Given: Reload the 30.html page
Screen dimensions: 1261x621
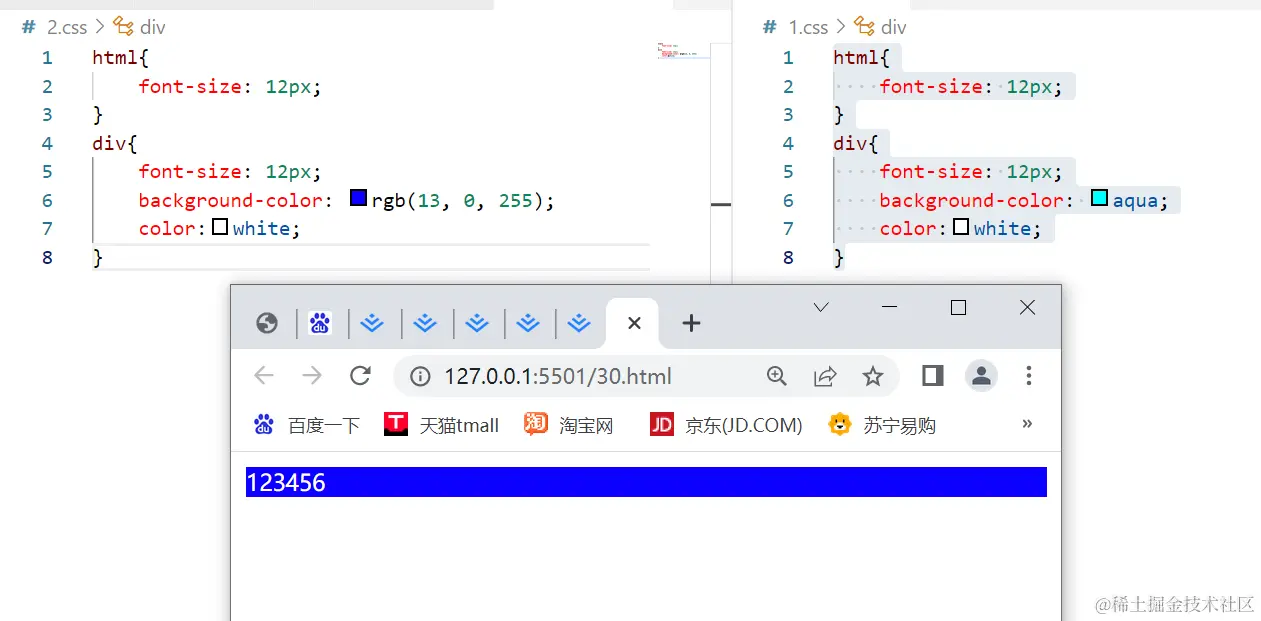Looking at the screenshot, I should click(x=361, y=376).
